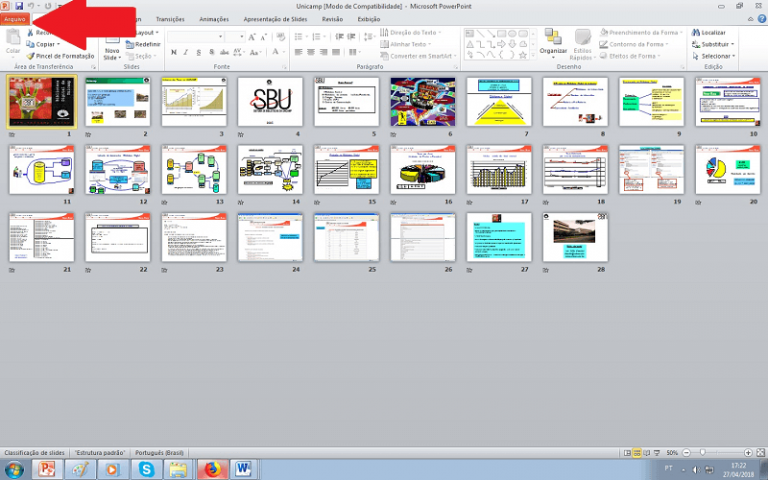The height and width of the screenshot is (480, 768).
Task: Click the Novo Slide icon
Action: point(112,40)
